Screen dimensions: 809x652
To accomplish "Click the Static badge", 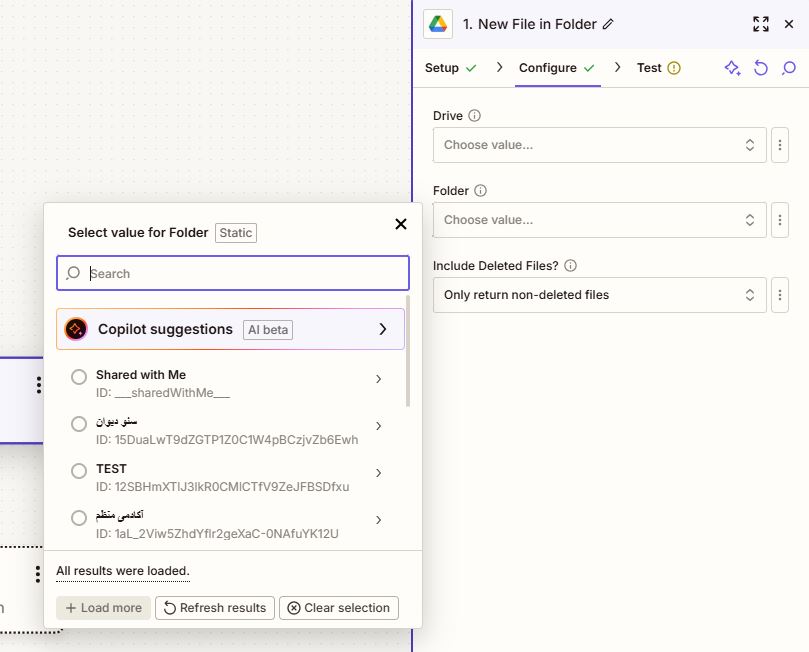I will pyautogui.click(x=236, y=233).
